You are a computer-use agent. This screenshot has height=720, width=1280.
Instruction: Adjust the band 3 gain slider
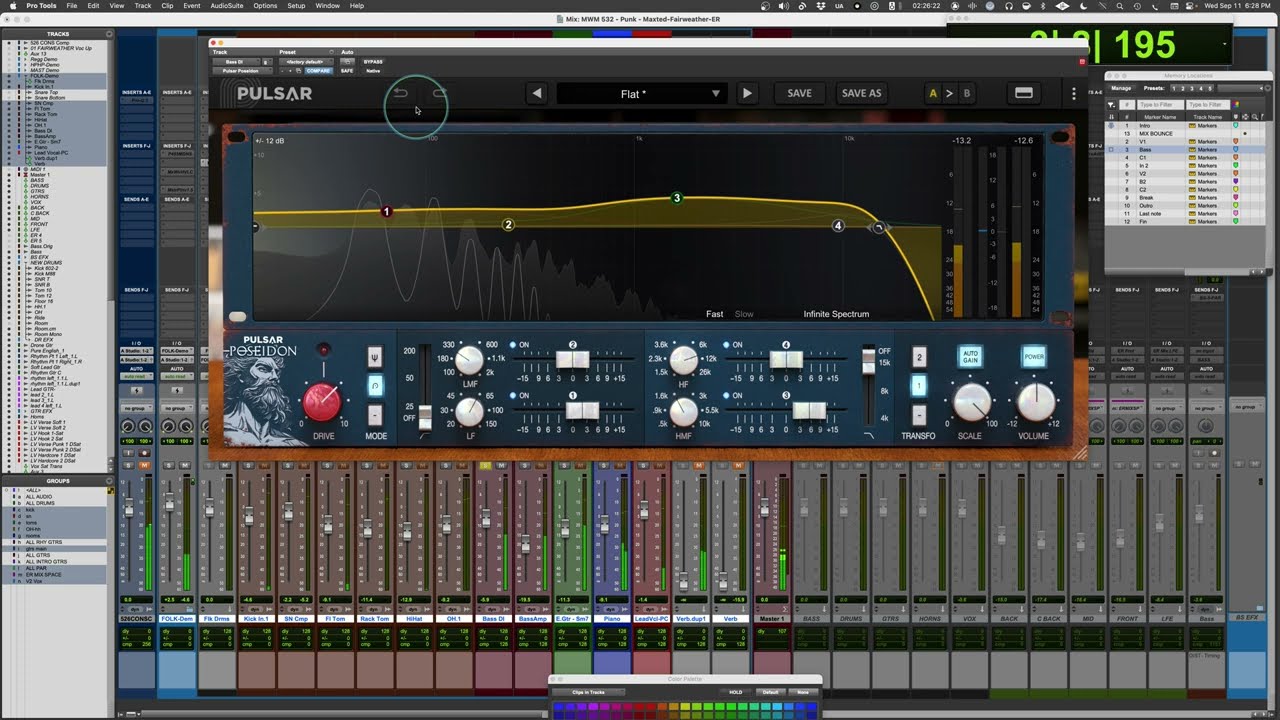click(811, 411)
